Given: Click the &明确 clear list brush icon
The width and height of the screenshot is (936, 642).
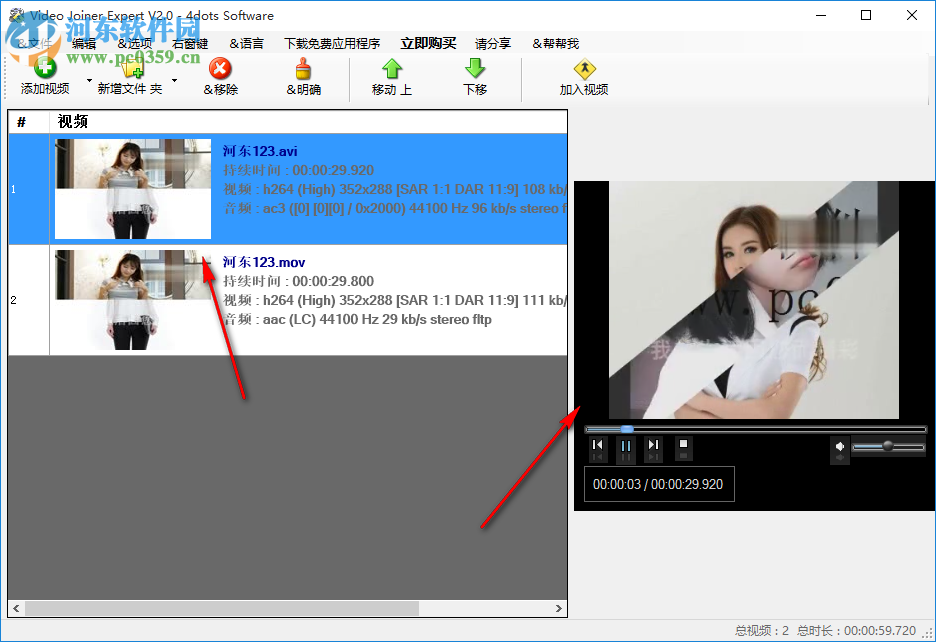Looking at the screenshot, I should (303, 67).
